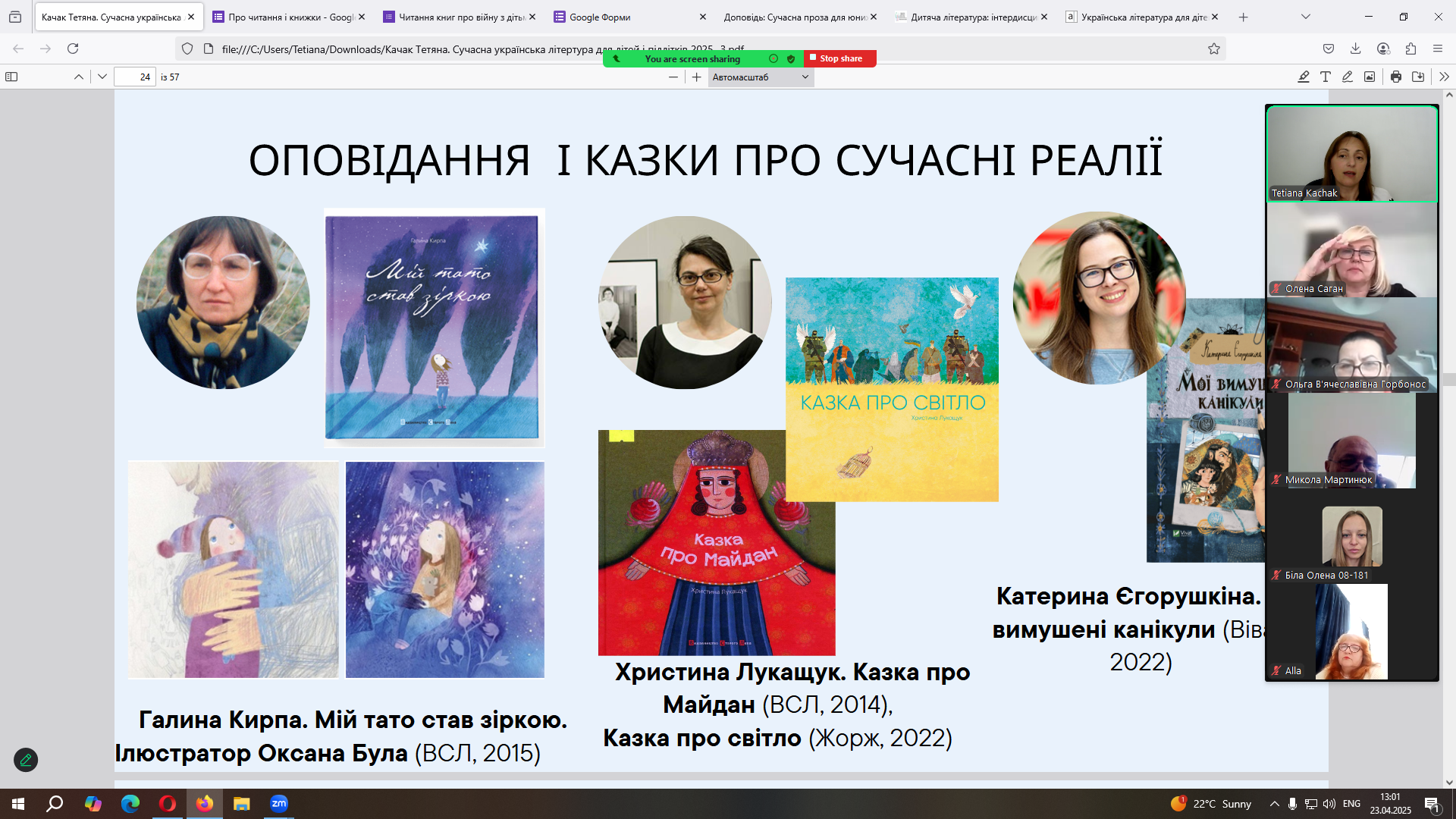1456x819 pixels.
Task: Select the PDF highlight tool
Action: 1303,77
